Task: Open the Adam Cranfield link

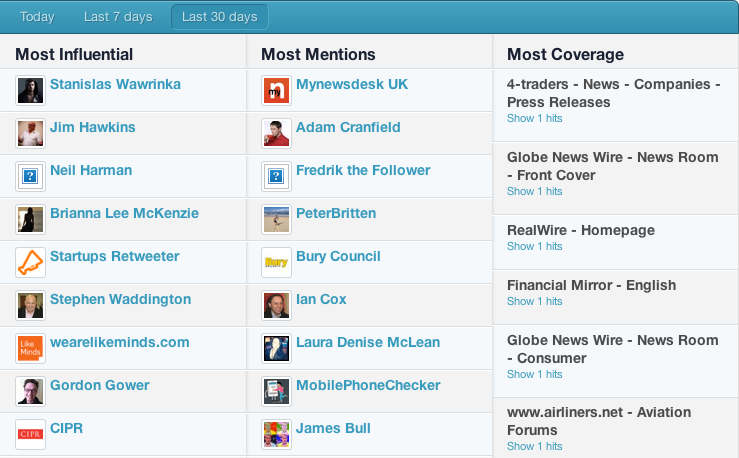Action: (x=348, y=127)
